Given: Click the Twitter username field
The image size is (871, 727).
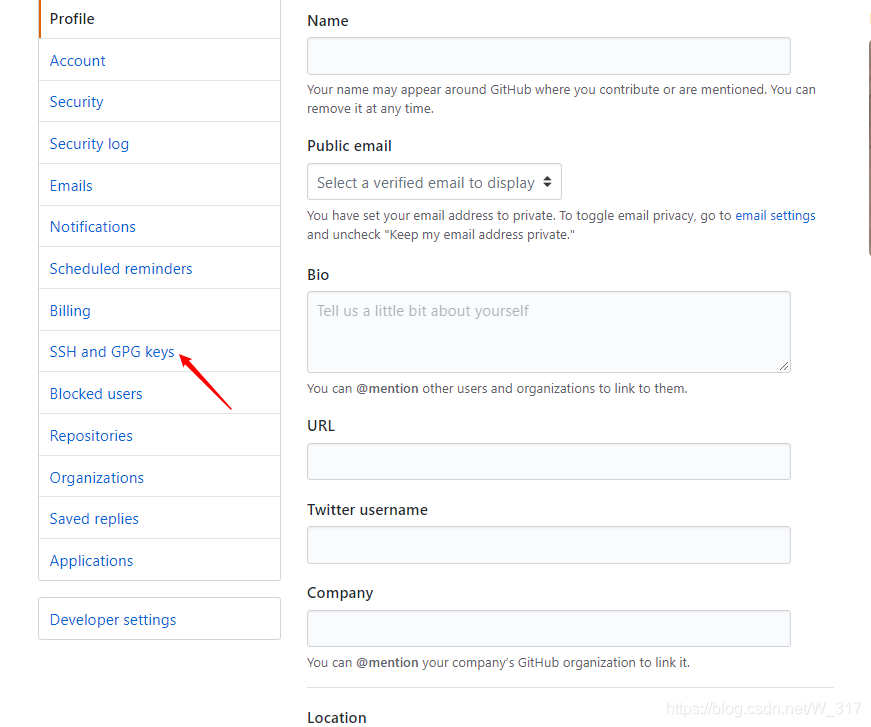Looking at the screenshot, I should coord(548,545).
